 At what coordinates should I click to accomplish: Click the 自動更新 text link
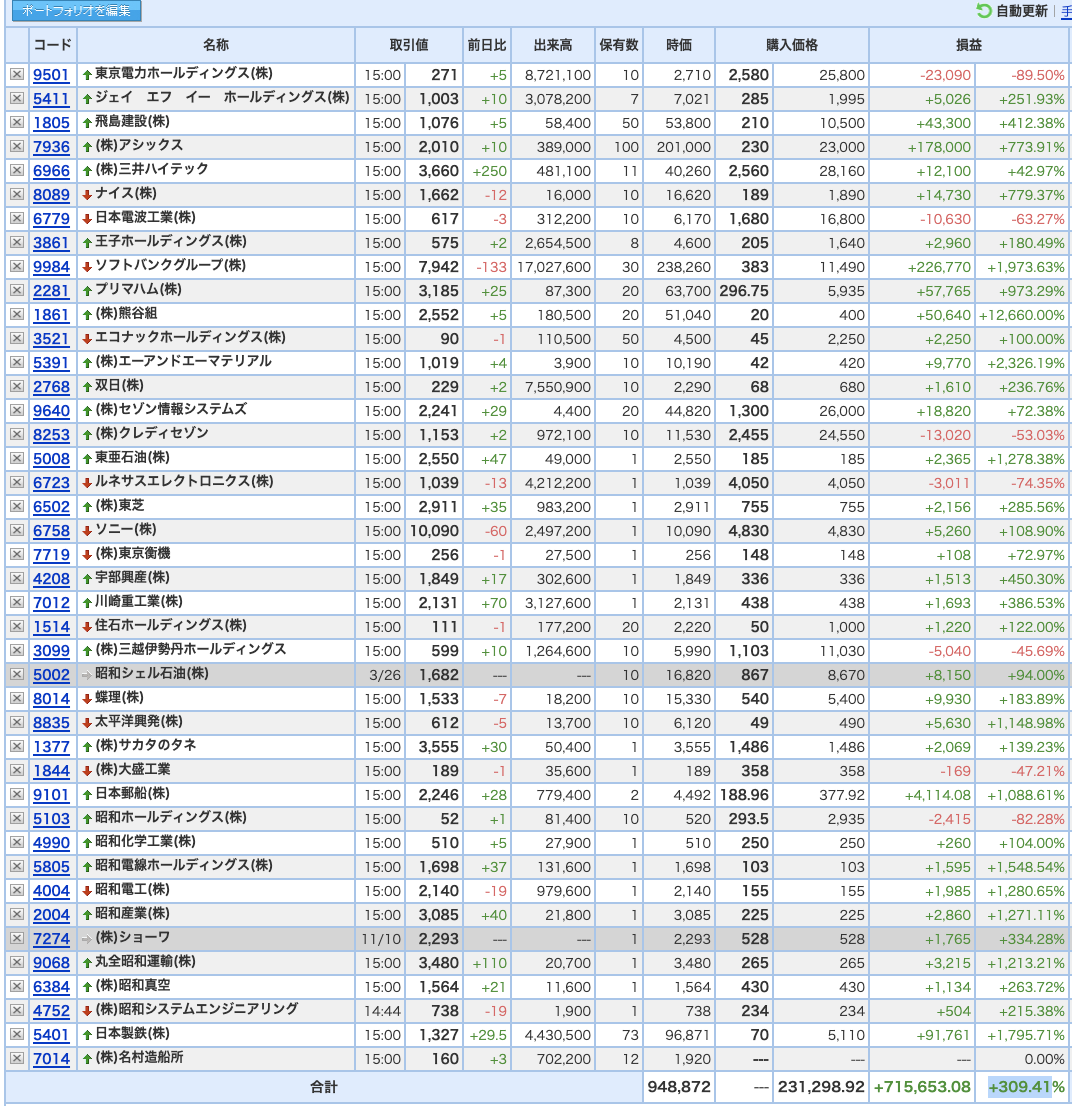pyautogui.click(x=1021, y=11)
